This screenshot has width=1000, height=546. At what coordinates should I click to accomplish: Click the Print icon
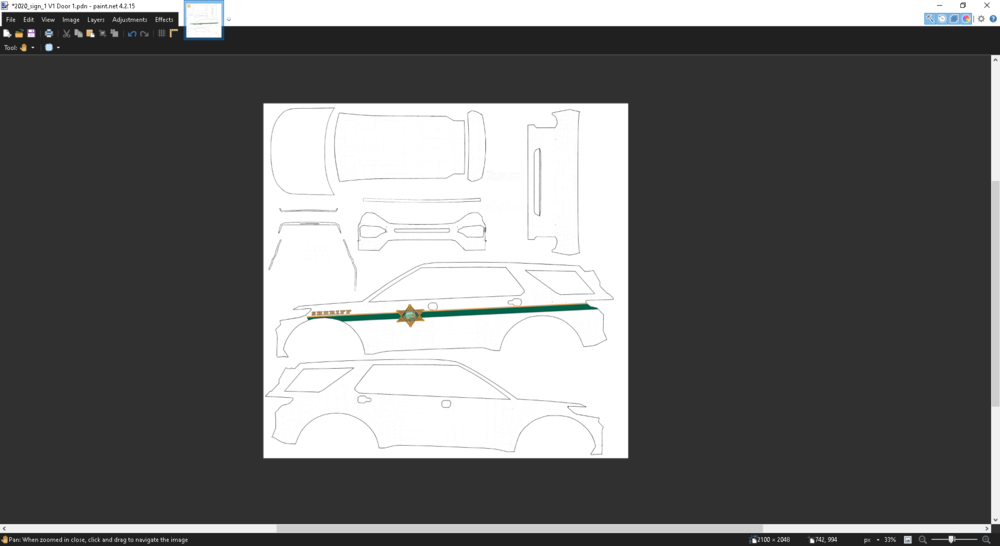click(48, 33)
